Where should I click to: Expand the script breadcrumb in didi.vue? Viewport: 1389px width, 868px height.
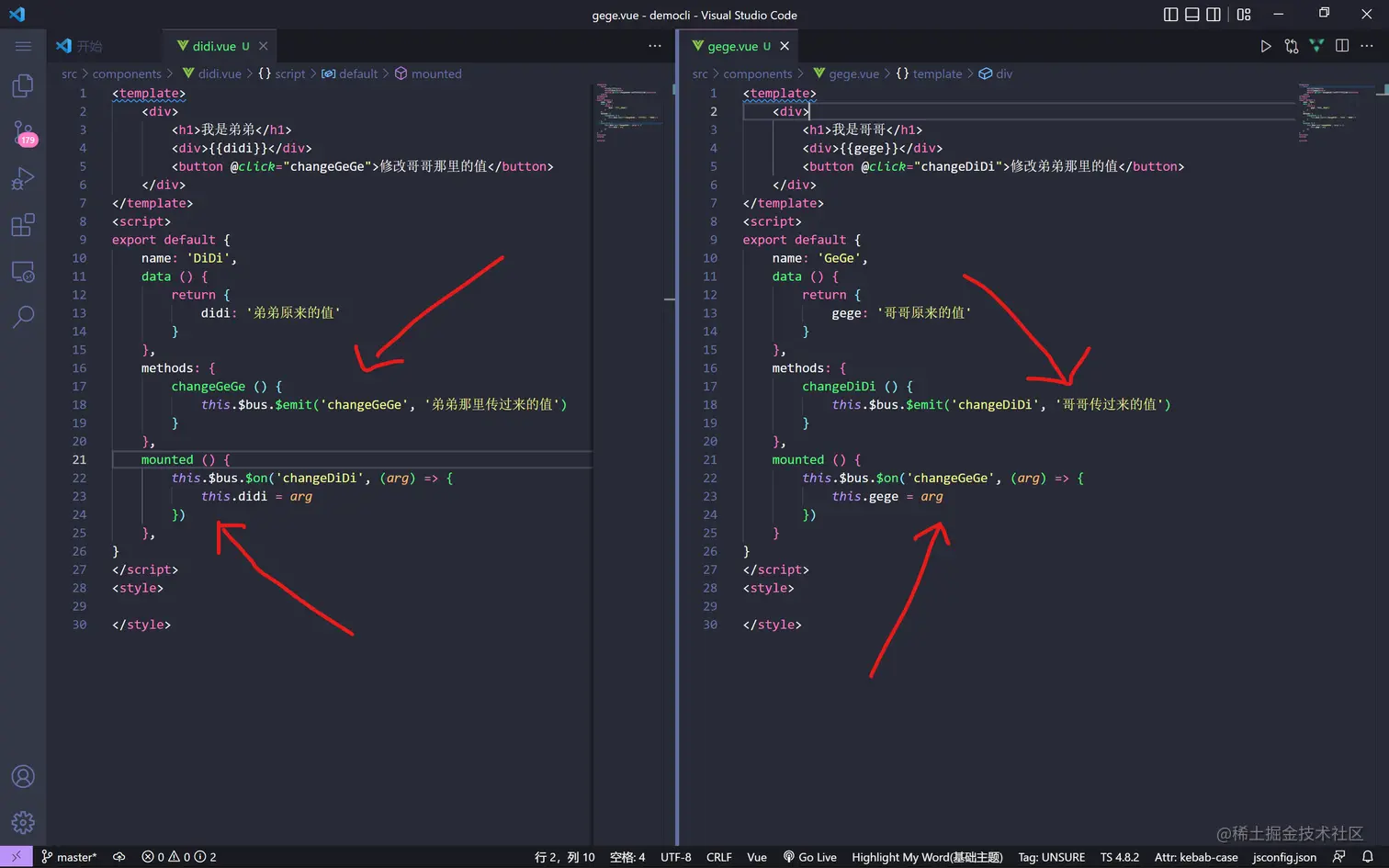point(281,73)
